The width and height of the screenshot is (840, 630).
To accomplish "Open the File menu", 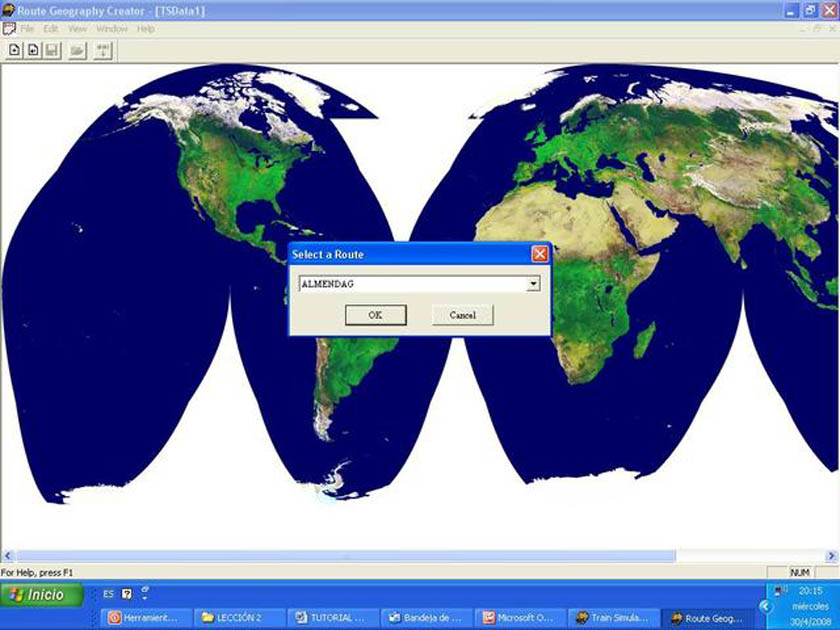I will tap(27, 29).
